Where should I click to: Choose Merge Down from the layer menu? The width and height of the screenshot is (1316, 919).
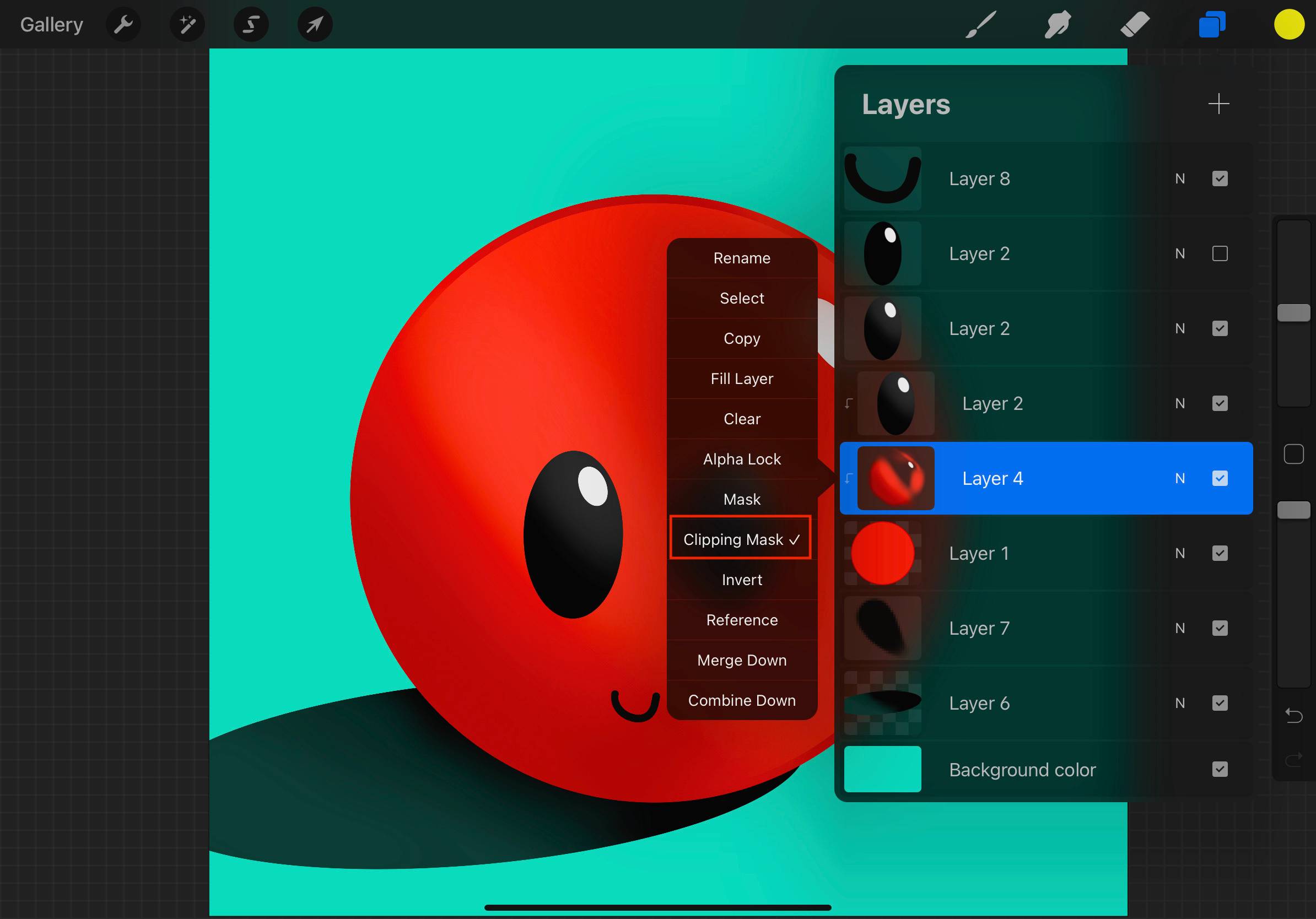tap(742, 660)
